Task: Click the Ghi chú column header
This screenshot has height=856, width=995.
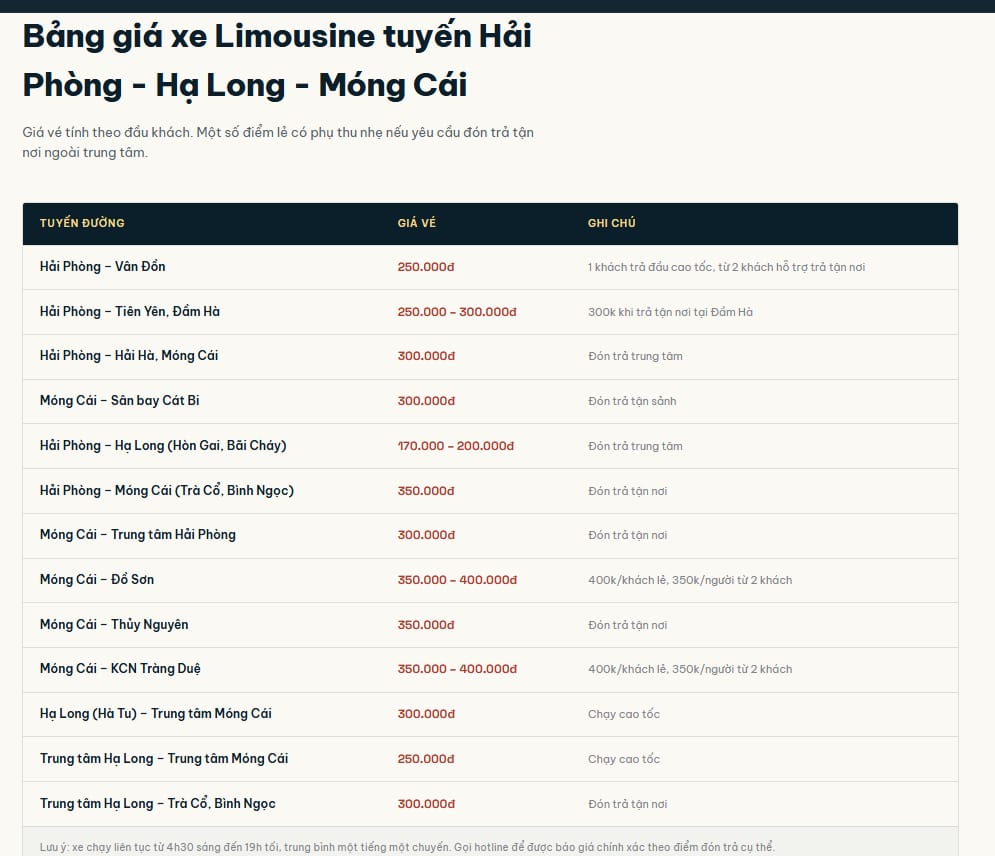Action: point(611,223)
